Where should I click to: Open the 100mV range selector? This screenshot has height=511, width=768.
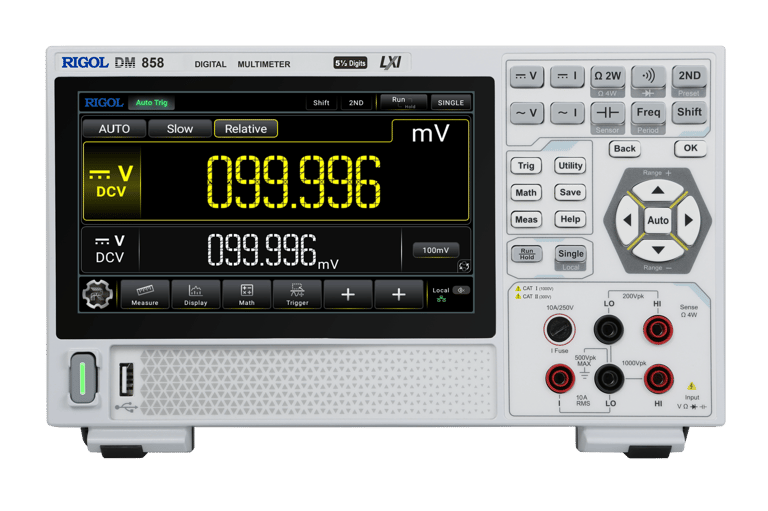(435, 250)
